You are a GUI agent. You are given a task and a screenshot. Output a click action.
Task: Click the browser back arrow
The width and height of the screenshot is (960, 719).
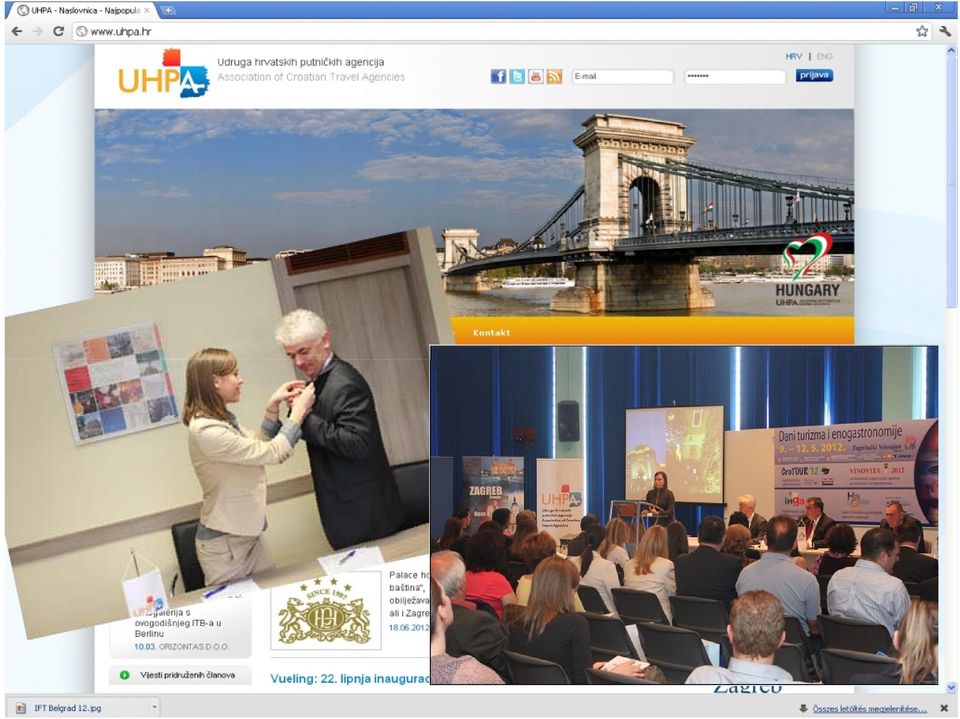(x=17, y=31)
